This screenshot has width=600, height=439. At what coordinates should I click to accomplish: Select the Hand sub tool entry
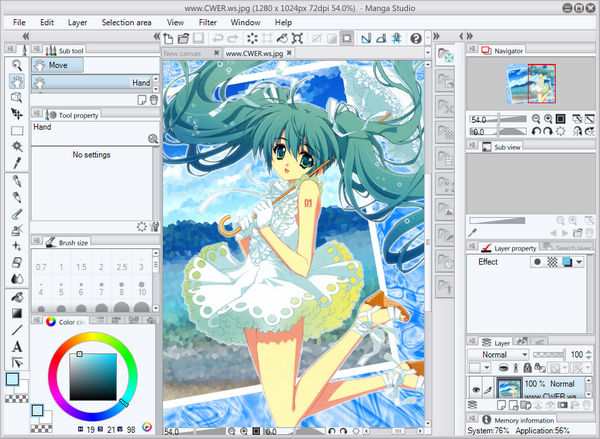(92, 82)
